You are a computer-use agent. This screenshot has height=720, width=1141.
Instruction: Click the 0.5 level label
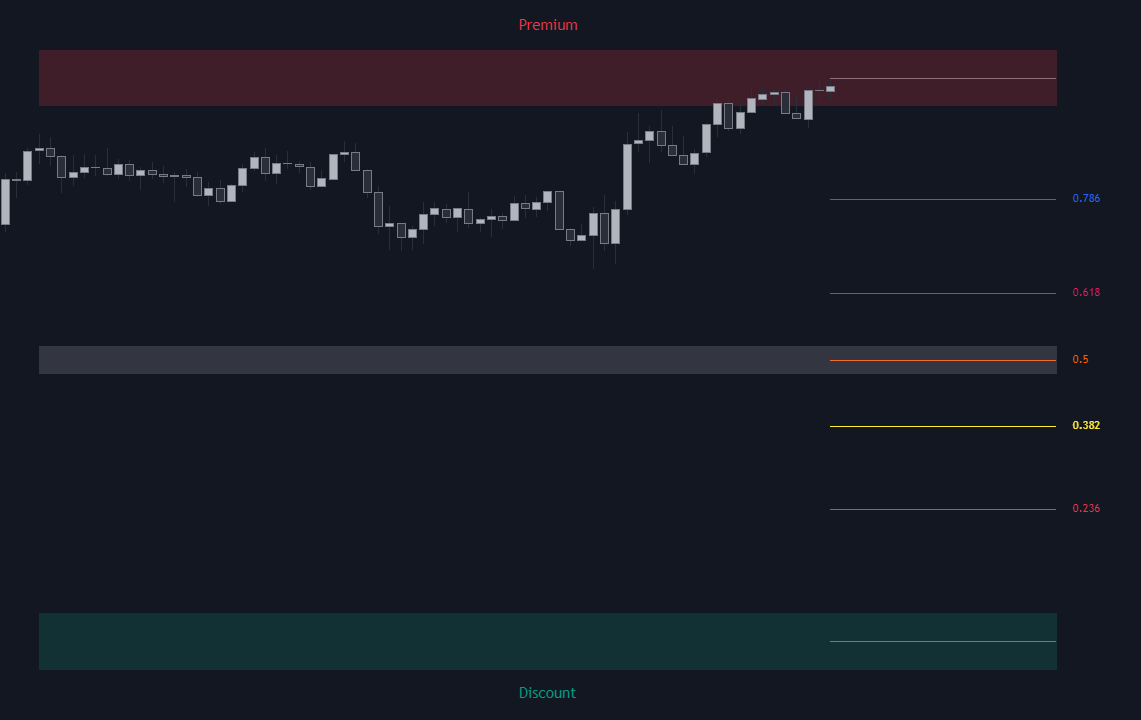pos(1081,359)
